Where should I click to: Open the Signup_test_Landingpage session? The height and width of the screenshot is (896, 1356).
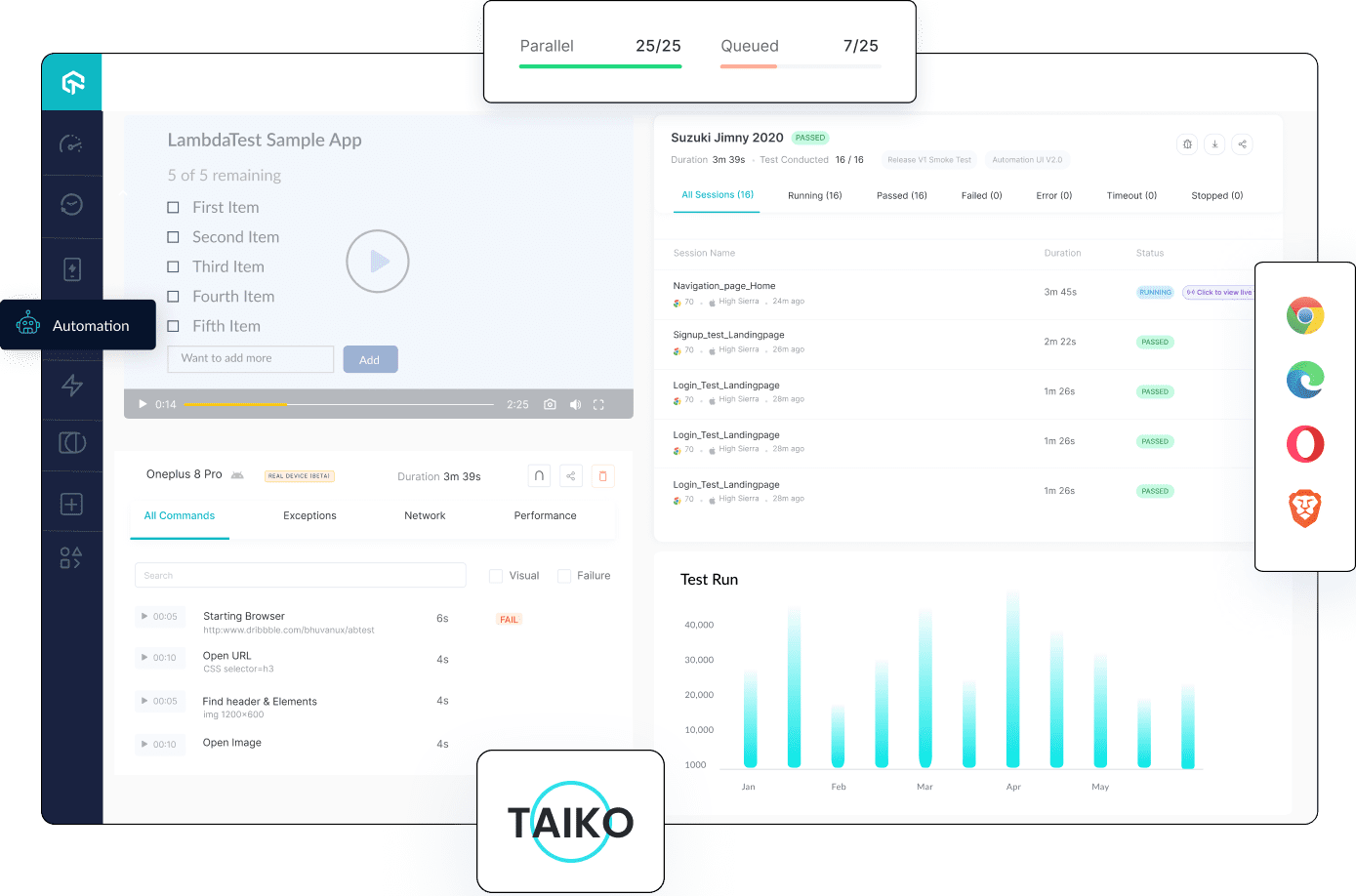click(728, 335)
